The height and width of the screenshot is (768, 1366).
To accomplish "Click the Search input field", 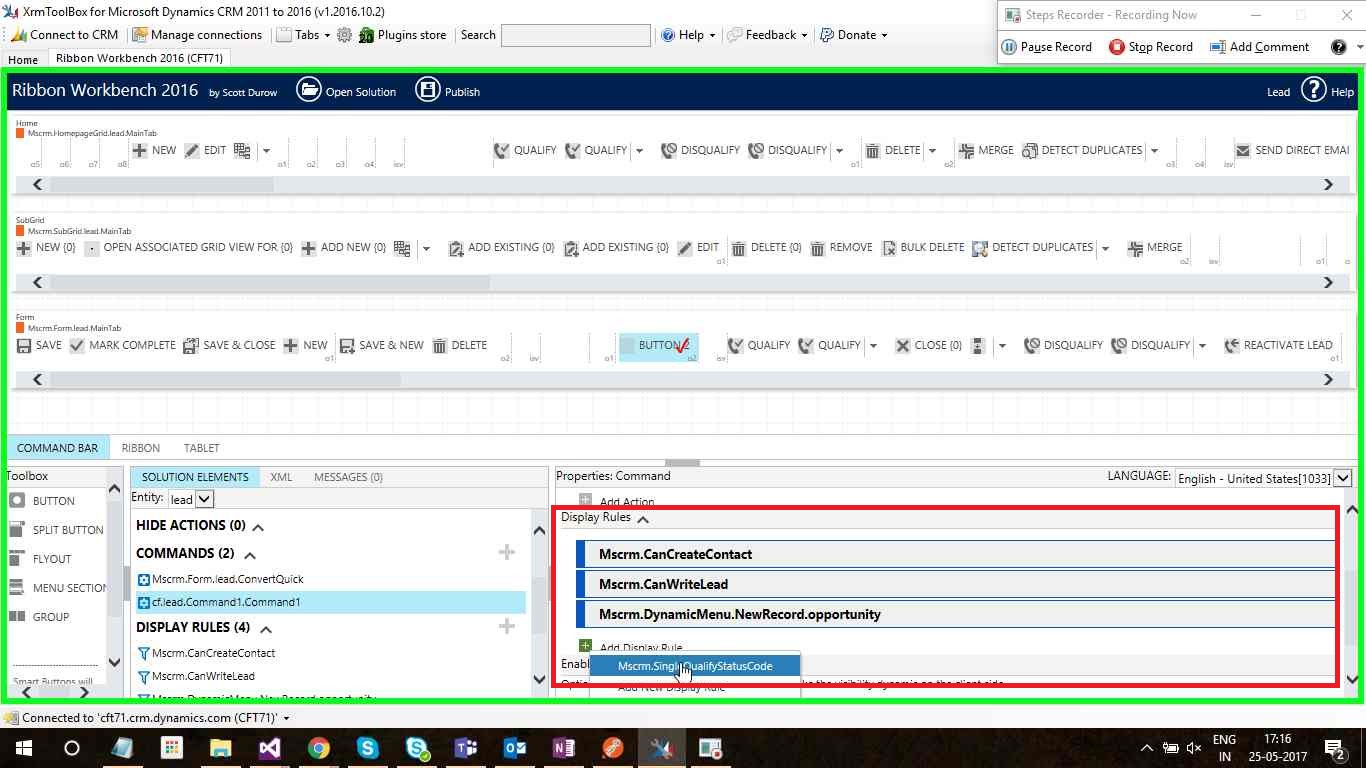I will (575, 35).
